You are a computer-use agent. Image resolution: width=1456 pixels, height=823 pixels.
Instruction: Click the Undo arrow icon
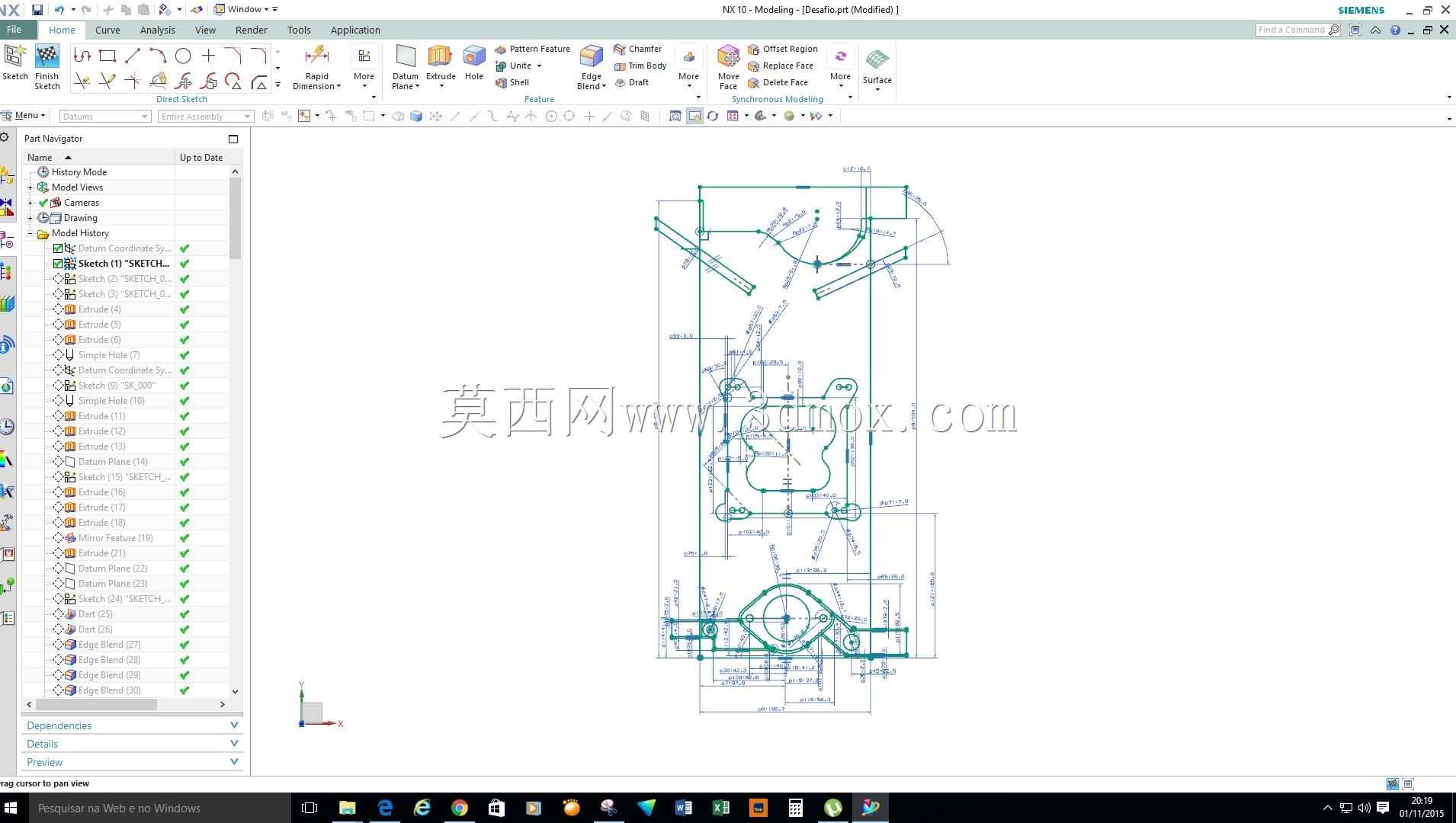click(x=59, y=10)
